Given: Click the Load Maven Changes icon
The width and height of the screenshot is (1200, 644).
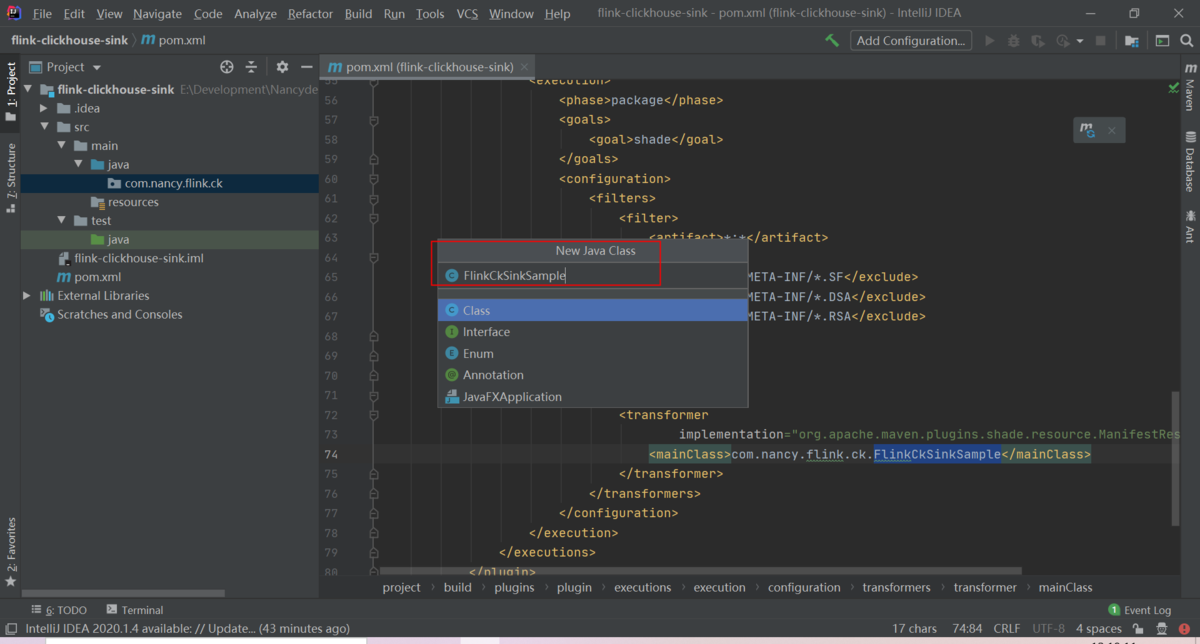Looking at the screenshot, I should click(x=1087, y=131).
